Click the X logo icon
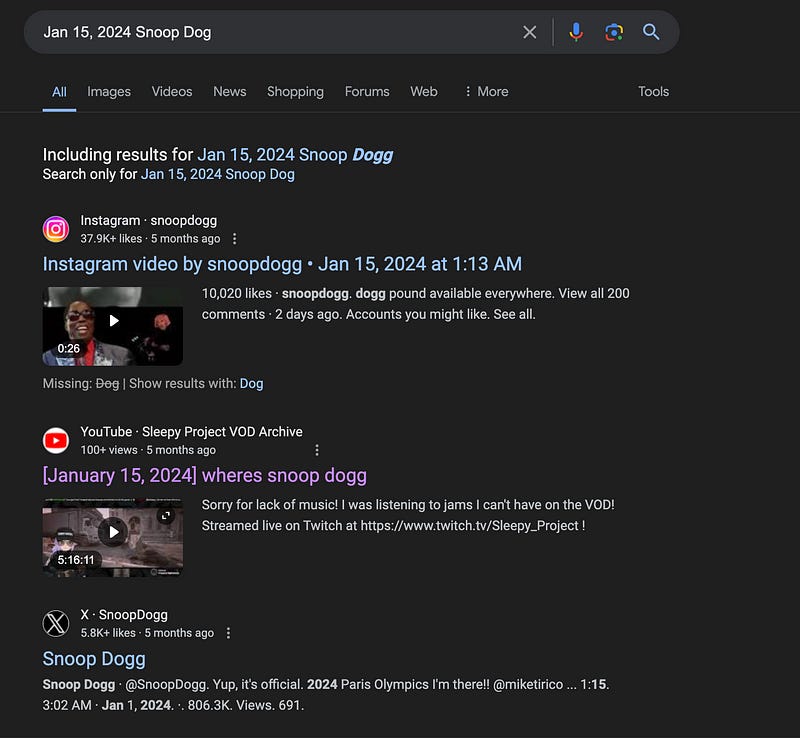 56,624
